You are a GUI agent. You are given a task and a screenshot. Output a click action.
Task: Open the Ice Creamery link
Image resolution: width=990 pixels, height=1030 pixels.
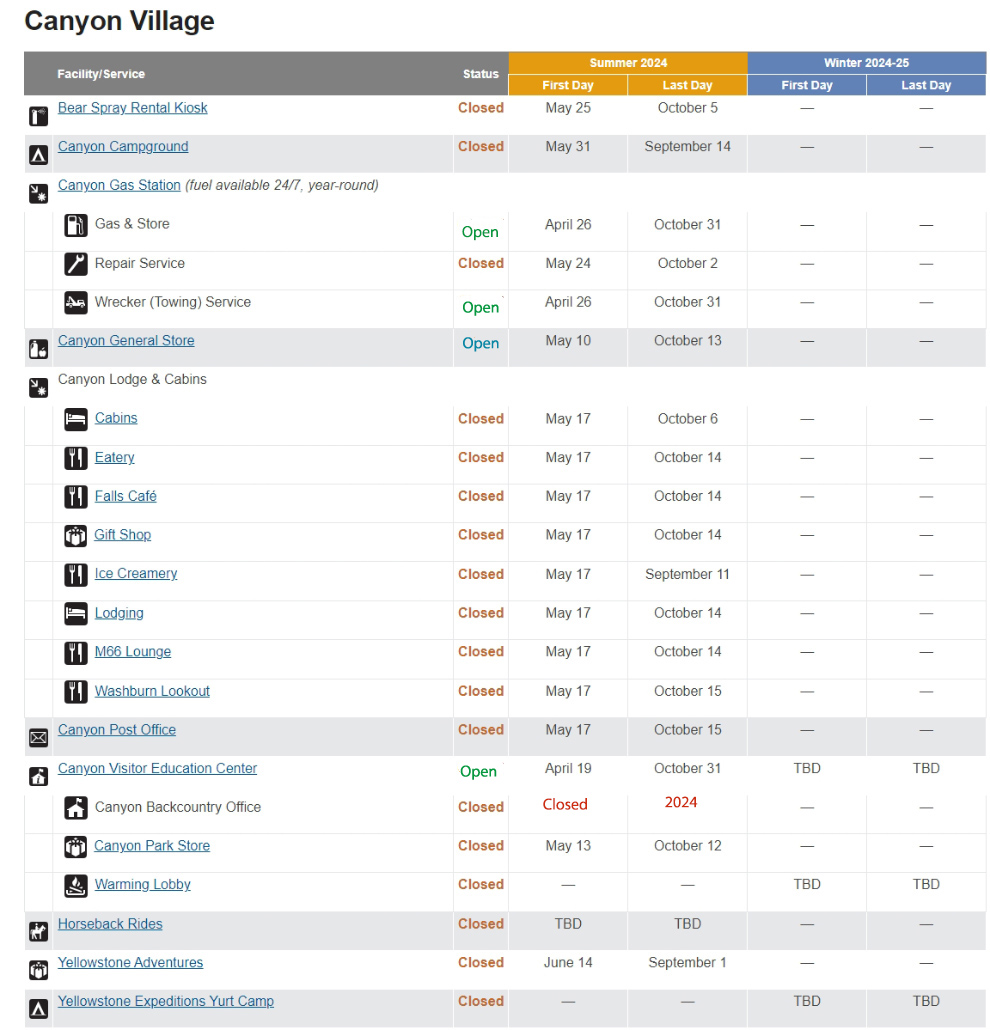(136, 574)
